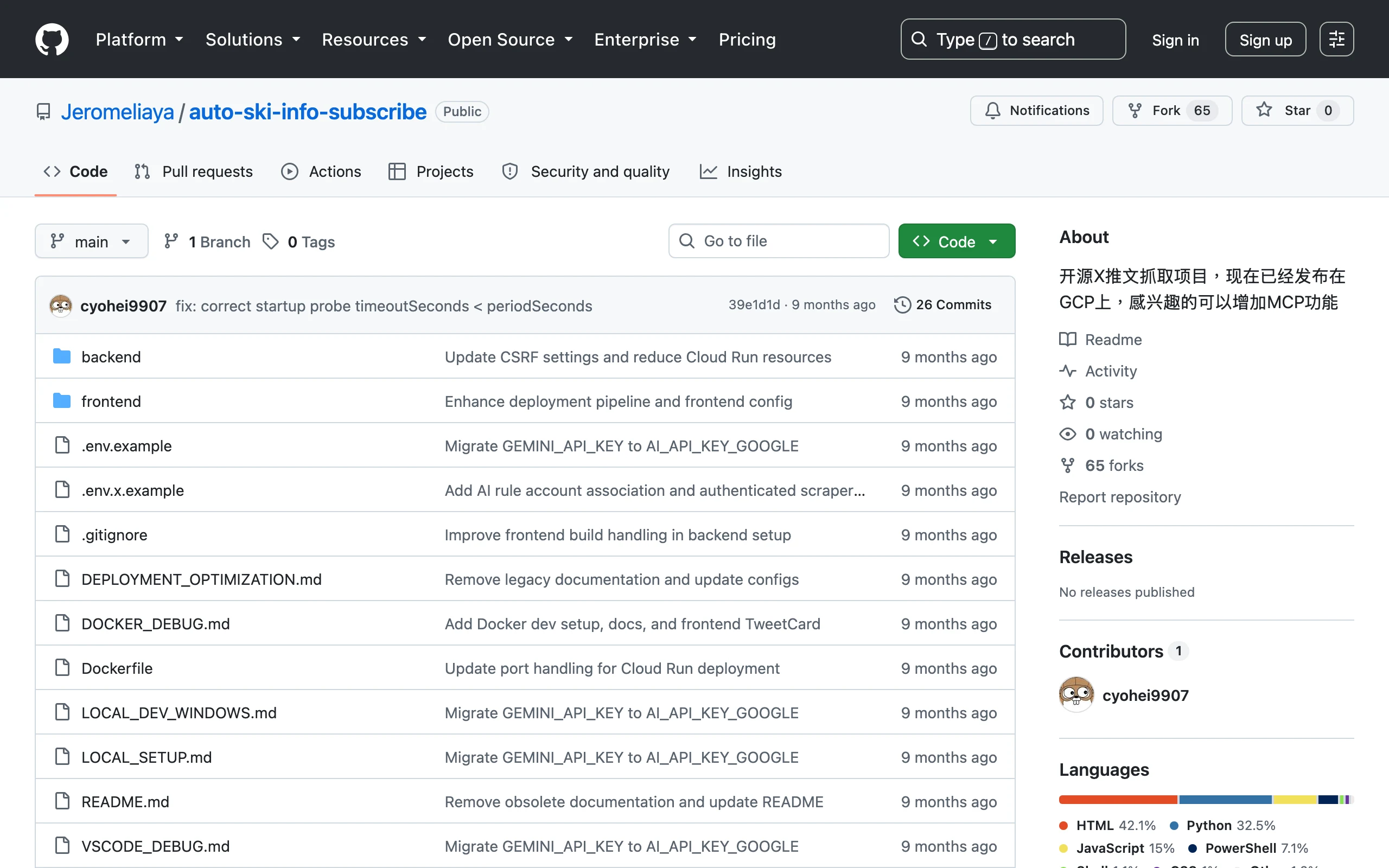The width and height of the screenshot is (1389, 868).
Task: Click the red HTML segment of language bar
Action: (1118, 800)
